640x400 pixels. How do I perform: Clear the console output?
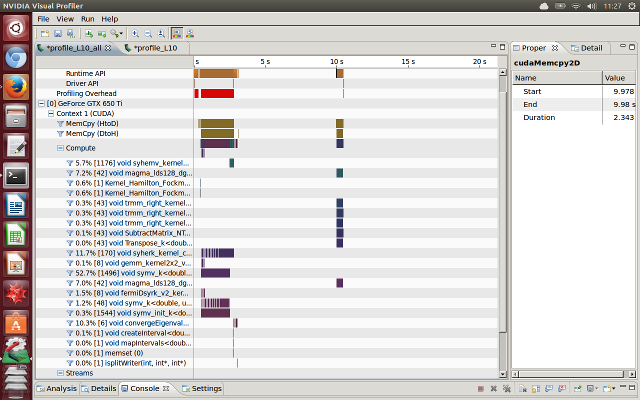click(523, 389)
